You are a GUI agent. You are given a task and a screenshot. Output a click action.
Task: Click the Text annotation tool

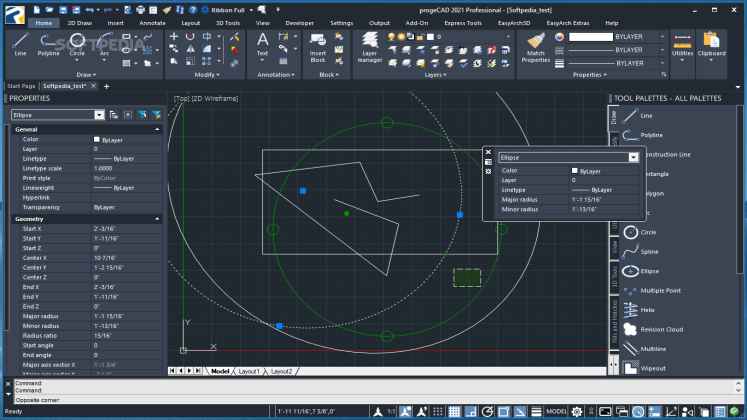262,44
